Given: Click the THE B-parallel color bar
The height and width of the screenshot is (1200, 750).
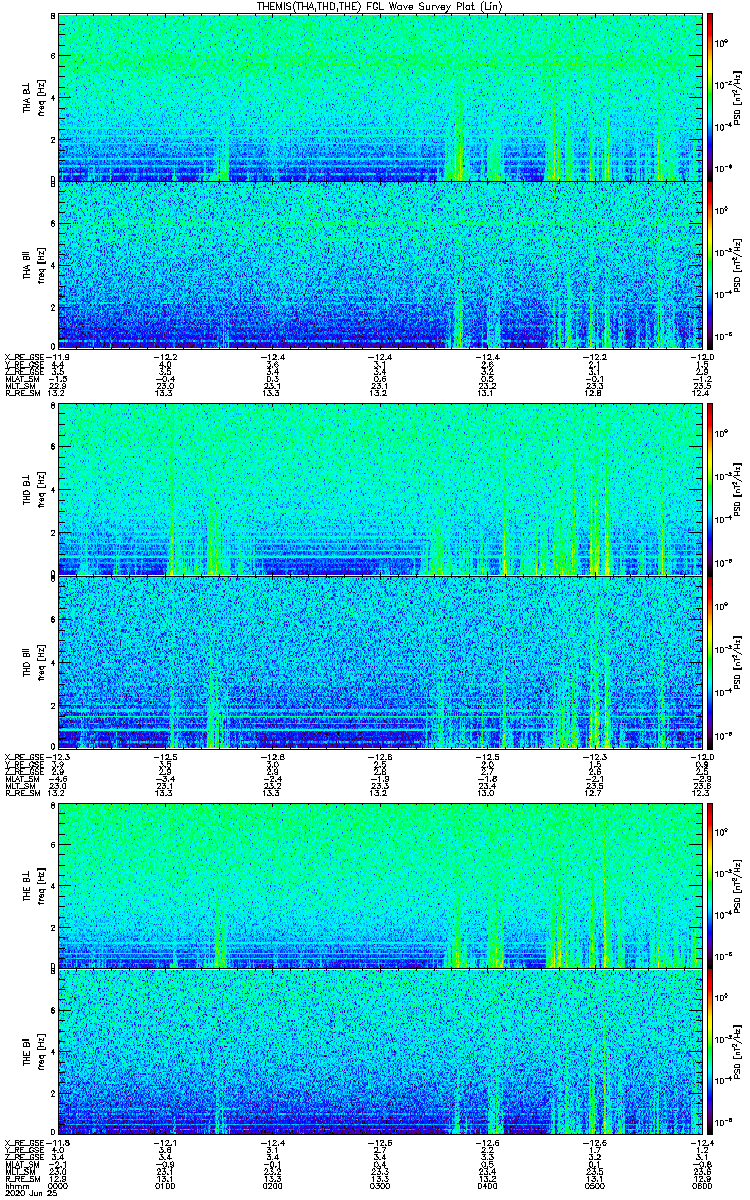Looking at the screenshot, I should coord(709,1052).
